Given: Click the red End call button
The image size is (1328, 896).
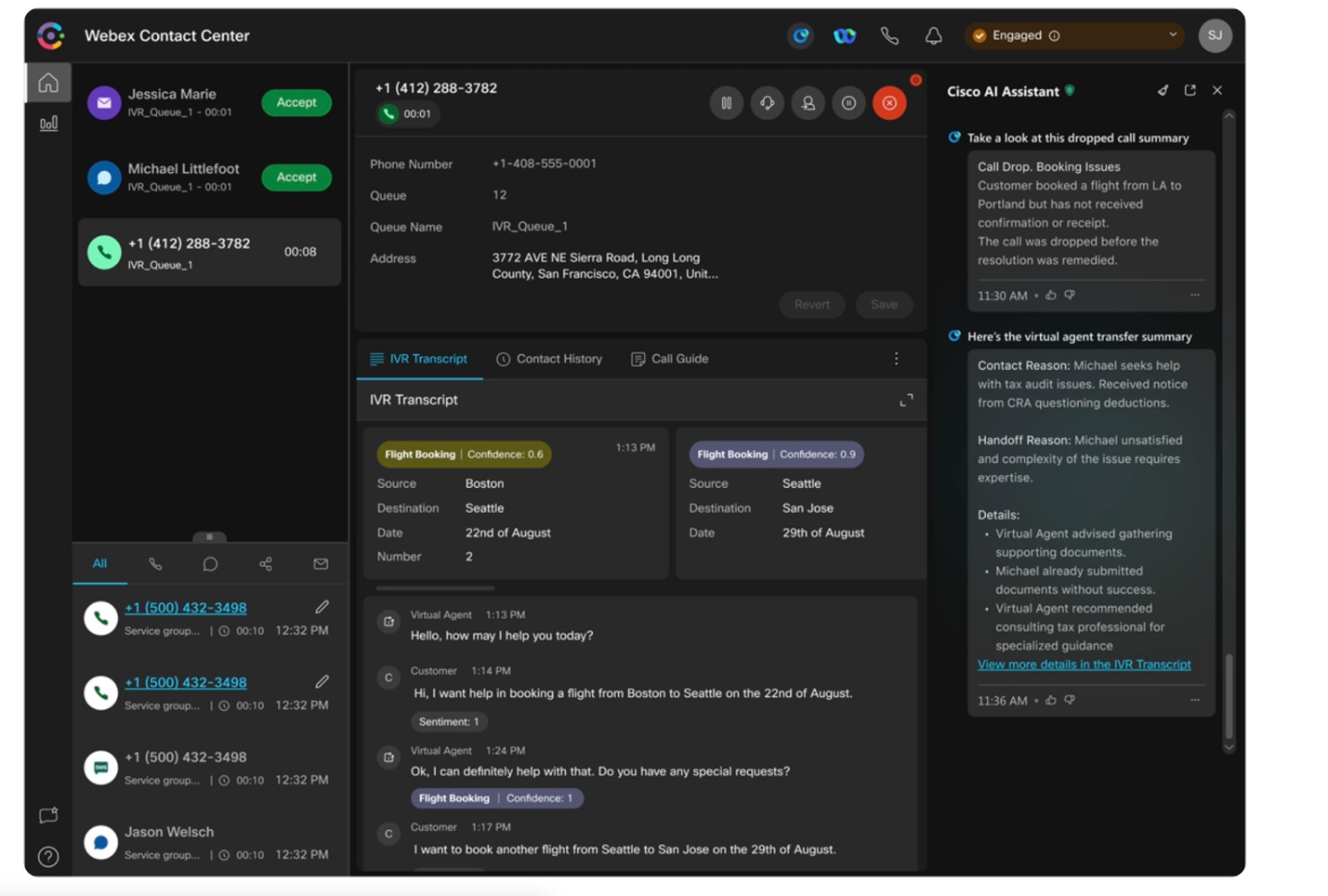Looking at the screenshot, I should pyautogui.click(x=888, y=103).
